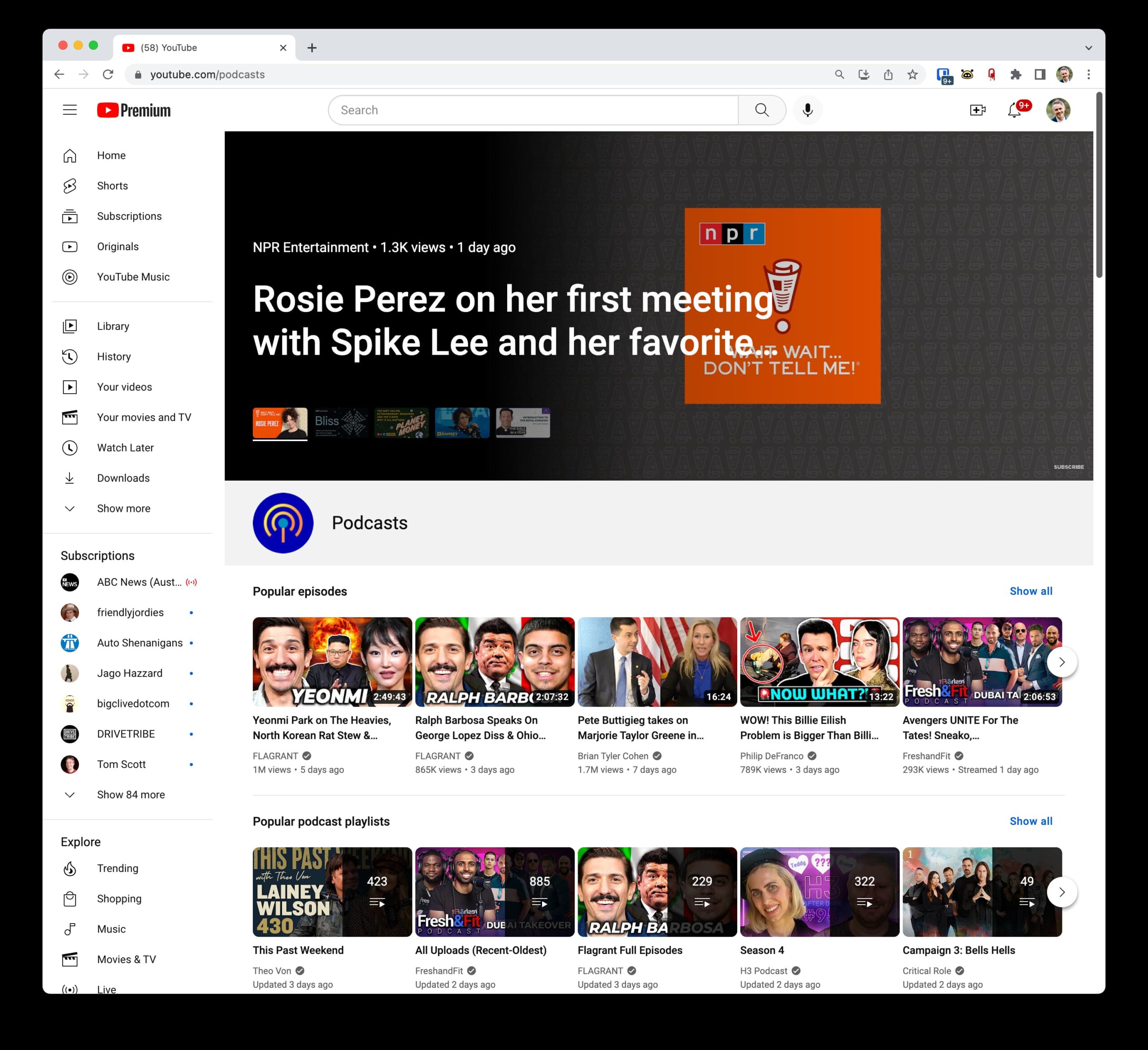1148x1050 pixels.
Task: Open Season 4 H3 Podcast playlist
Action: point(819,892)
